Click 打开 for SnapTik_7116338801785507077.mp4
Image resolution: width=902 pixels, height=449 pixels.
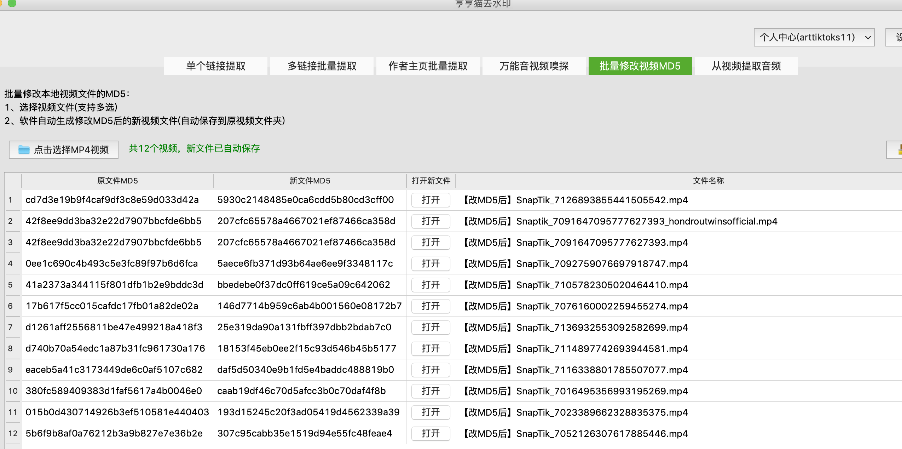click(x=431, y=370)
